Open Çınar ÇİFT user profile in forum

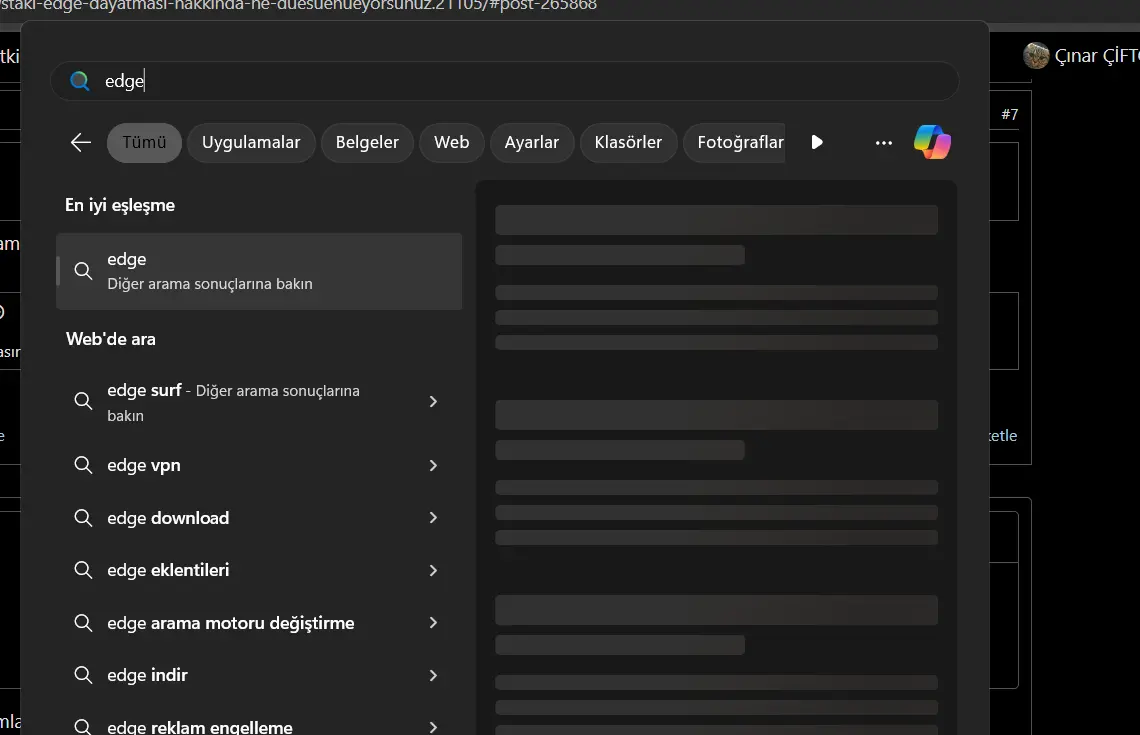click(x=1096, y=56)
